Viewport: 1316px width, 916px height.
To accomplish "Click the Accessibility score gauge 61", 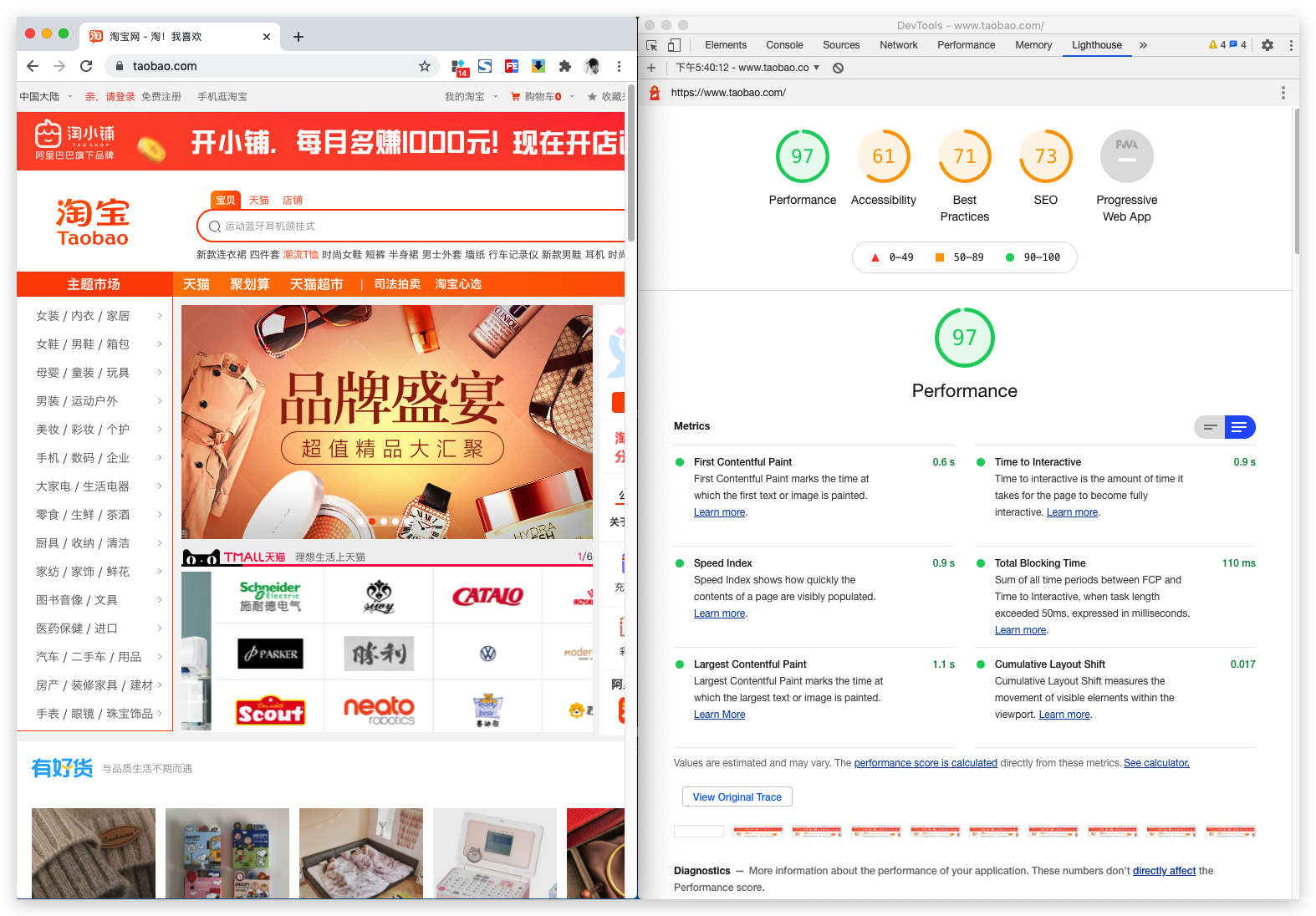I will pos(884,156).
